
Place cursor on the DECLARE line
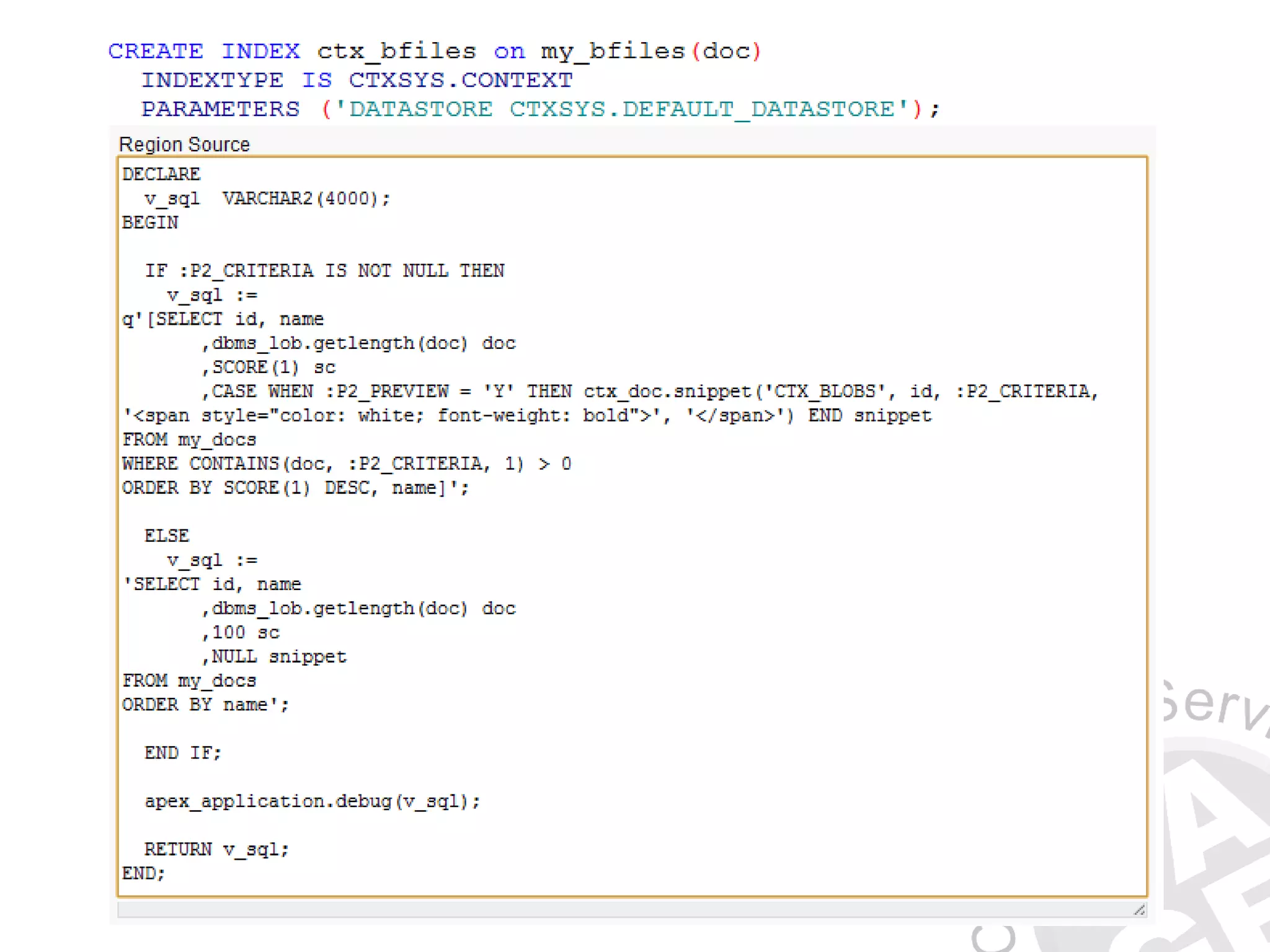click(161, 174)
